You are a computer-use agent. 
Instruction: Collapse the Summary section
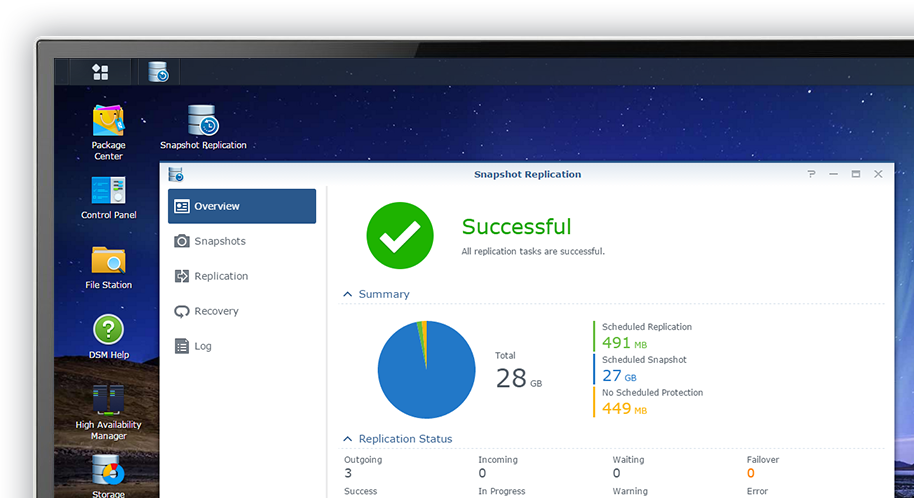(x=348, y=294)
